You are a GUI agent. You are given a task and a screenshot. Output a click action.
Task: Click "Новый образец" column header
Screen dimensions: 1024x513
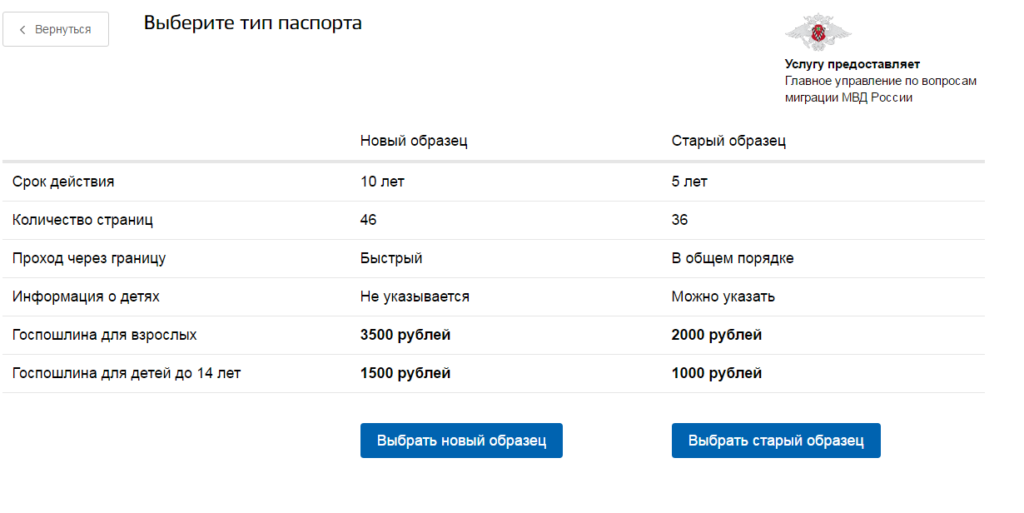(x=413, y=141)
